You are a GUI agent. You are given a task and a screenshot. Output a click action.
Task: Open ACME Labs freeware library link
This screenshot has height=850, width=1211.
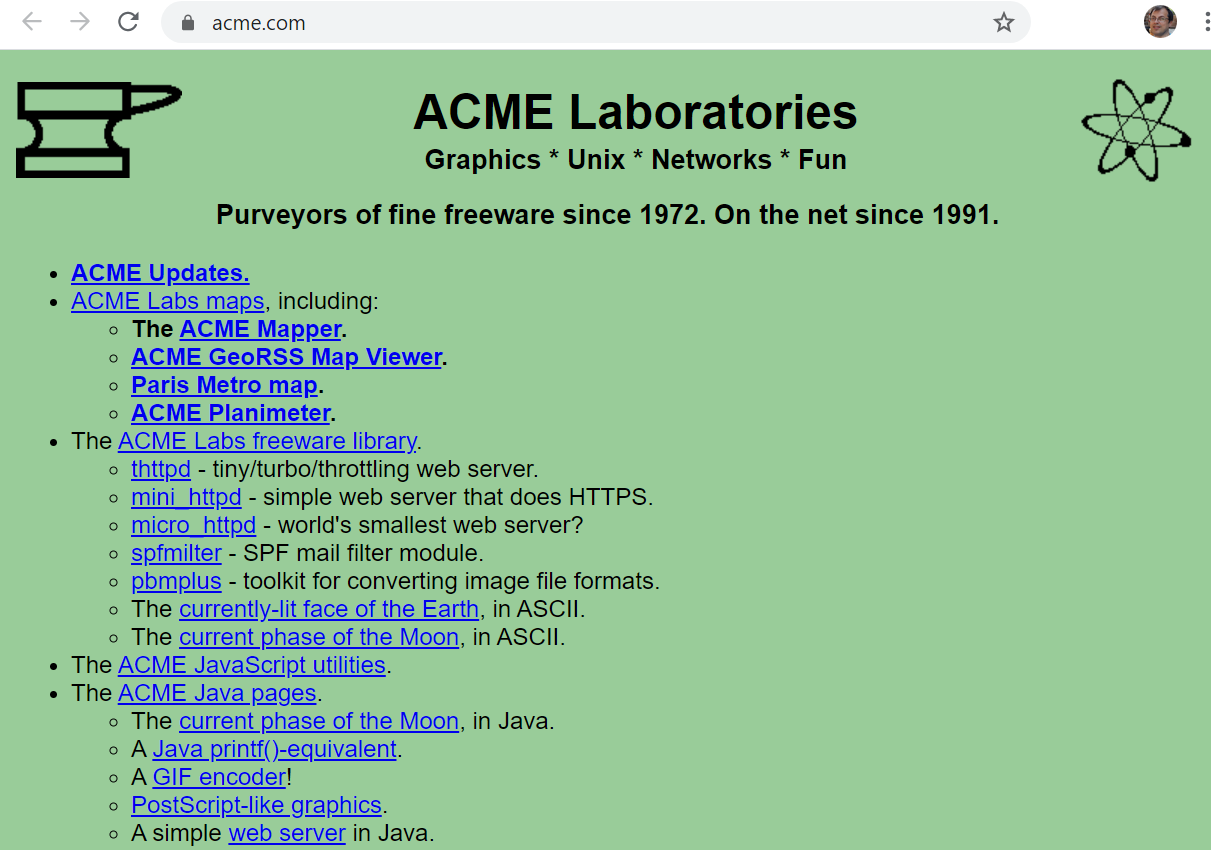[267, 441]
